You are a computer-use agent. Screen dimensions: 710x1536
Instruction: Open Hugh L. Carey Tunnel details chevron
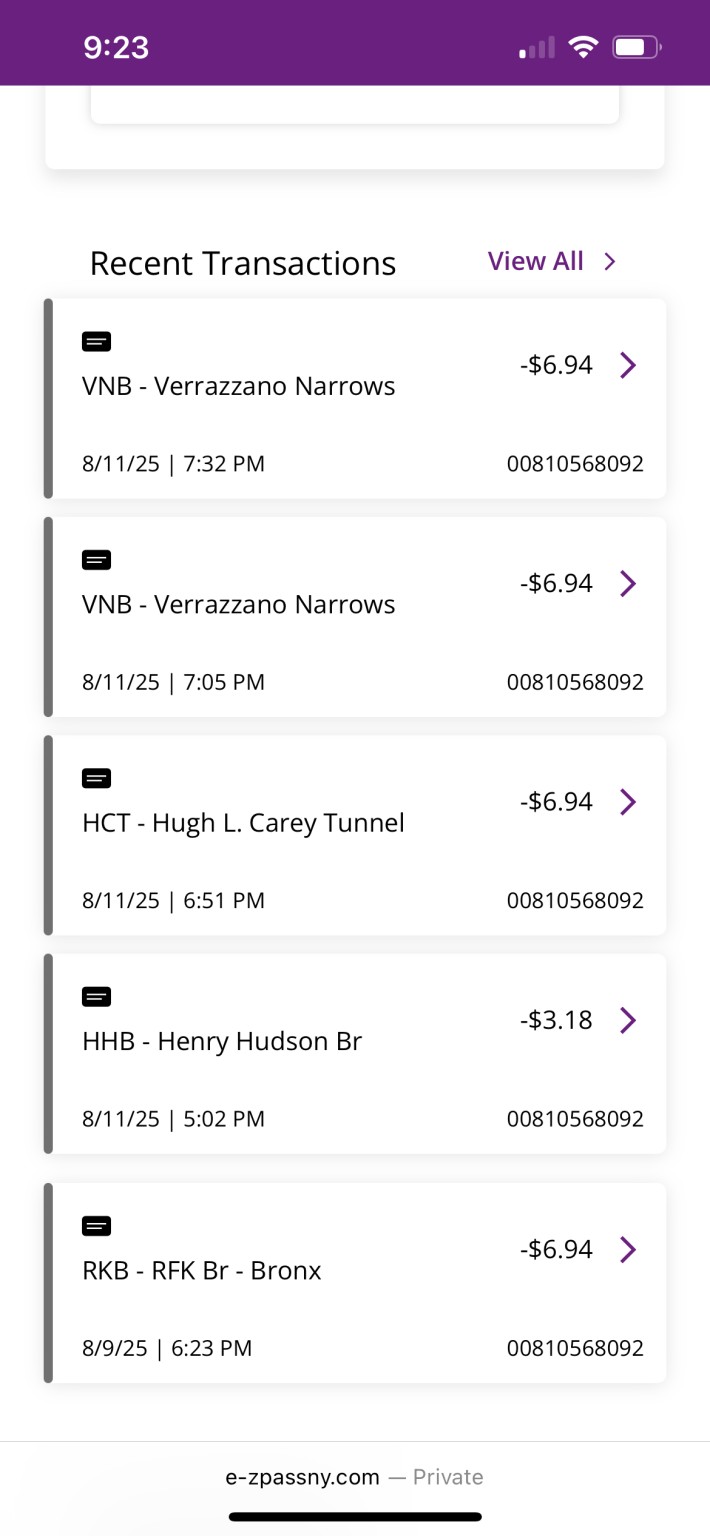[628, 801]
